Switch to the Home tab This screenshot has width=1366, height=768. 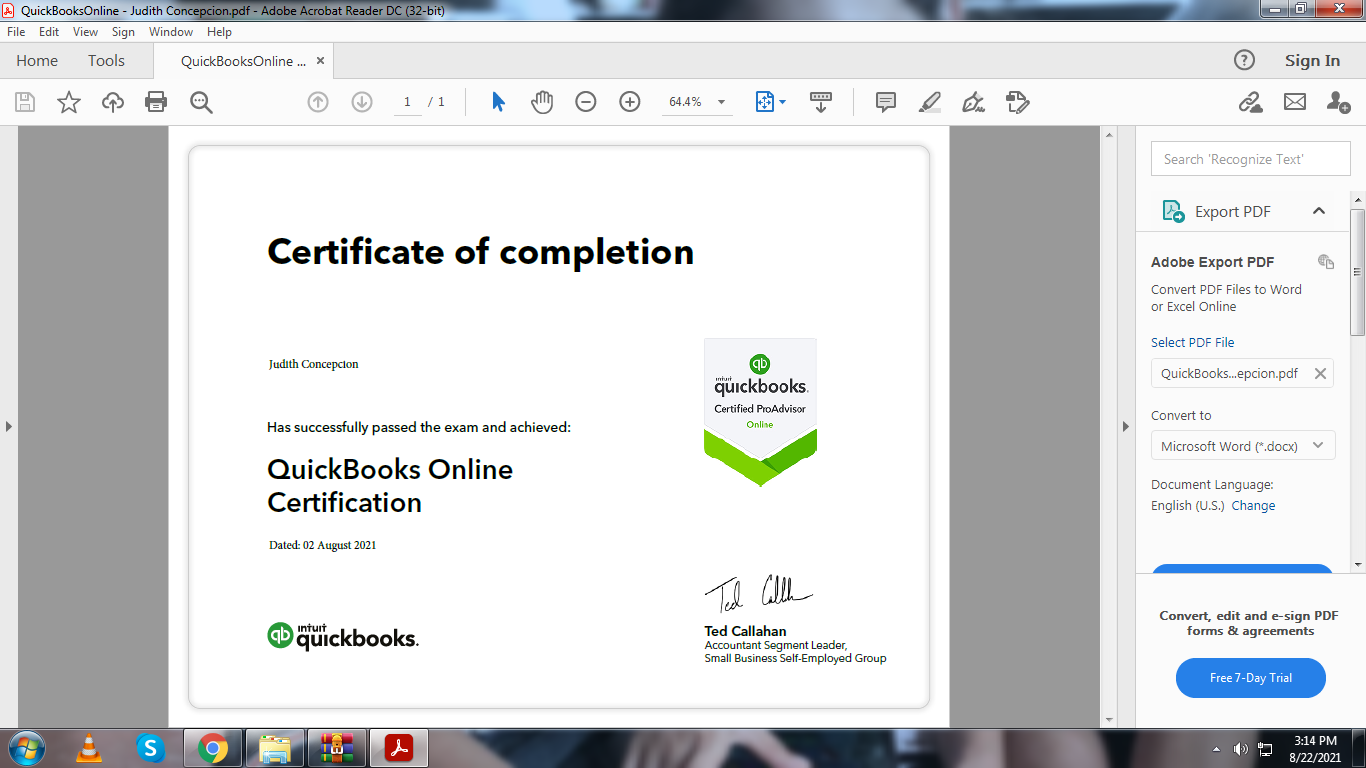pyautogui.click(x=37, y=60)
